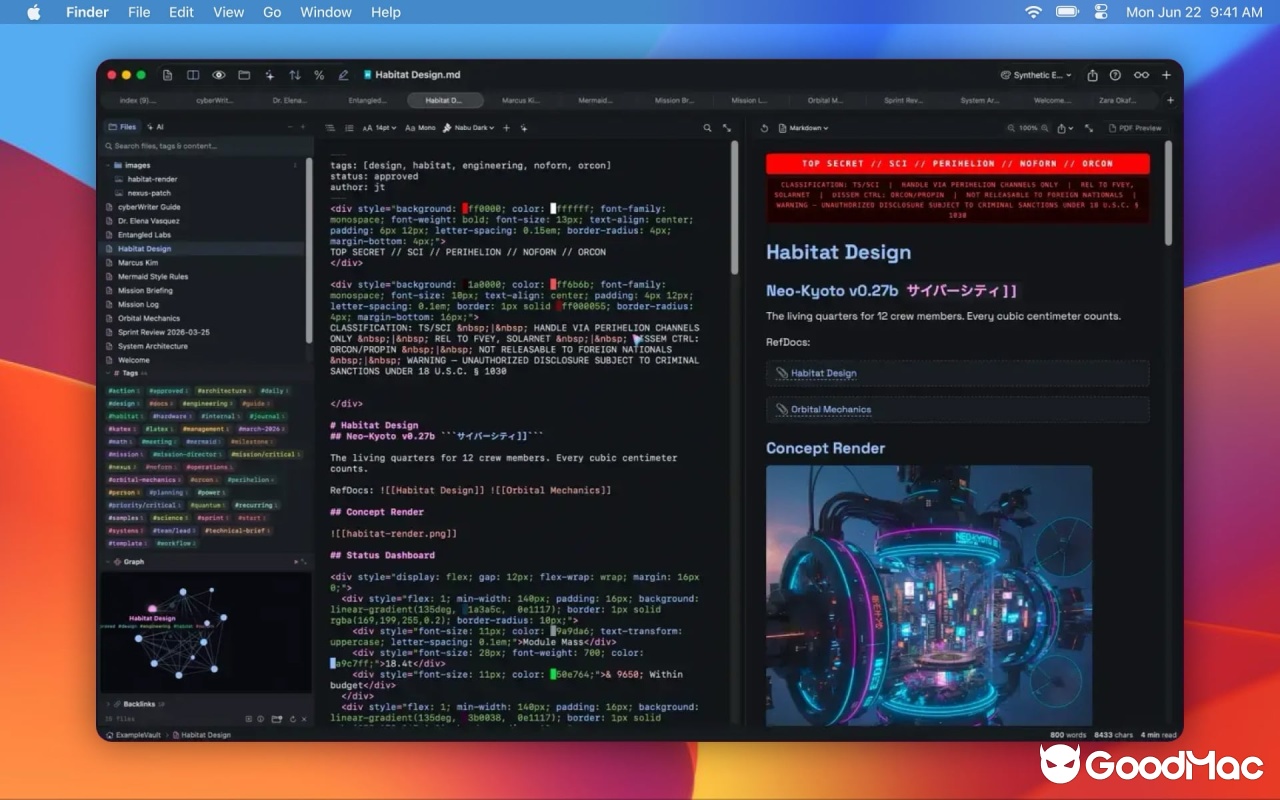This screenshot has height=800, width=1280.
Task: Open the Markdown format dropdown
Action: click(x=803, y=128)
